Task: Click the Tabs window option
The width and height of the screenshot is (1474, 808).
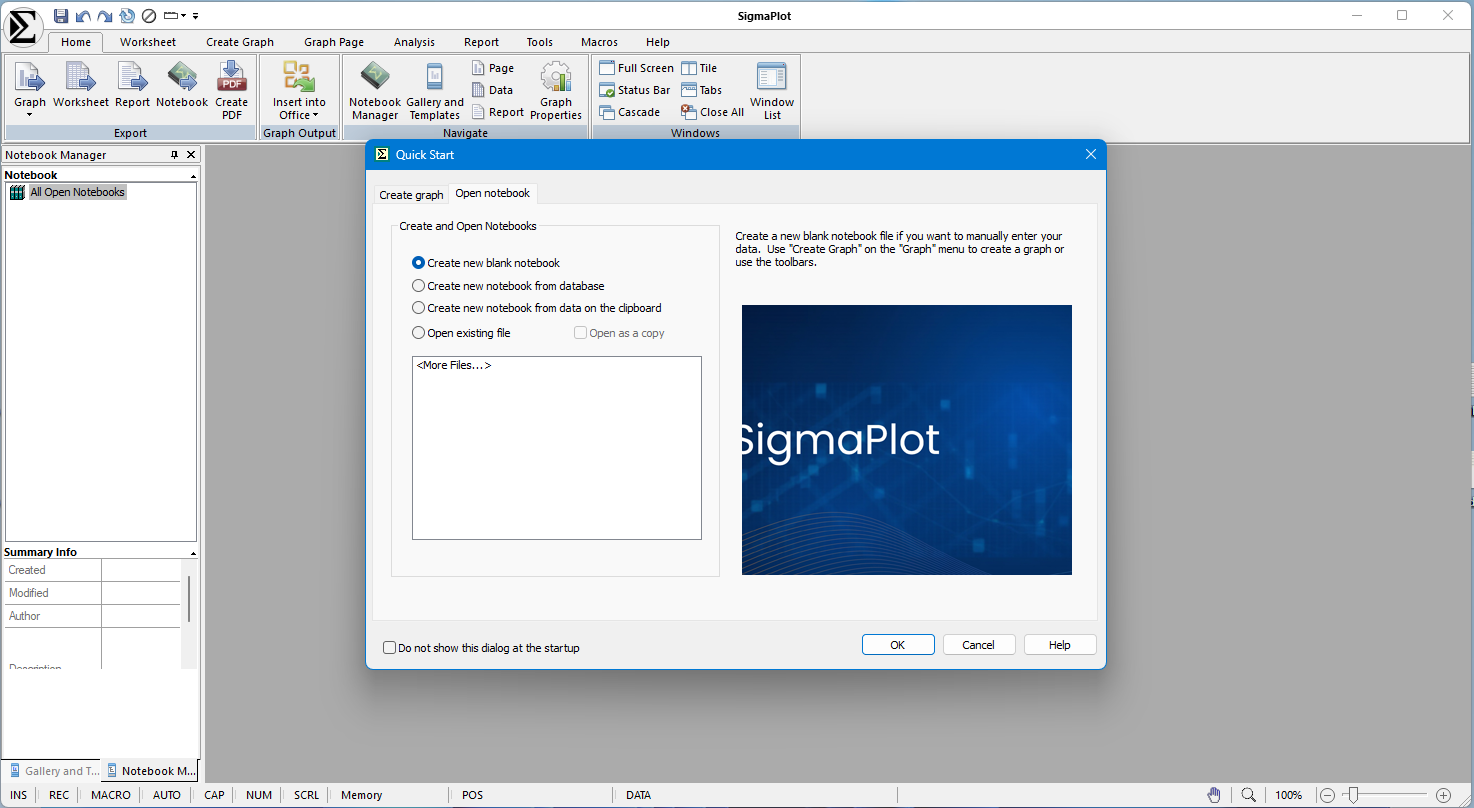Action: tap(701, 90)
